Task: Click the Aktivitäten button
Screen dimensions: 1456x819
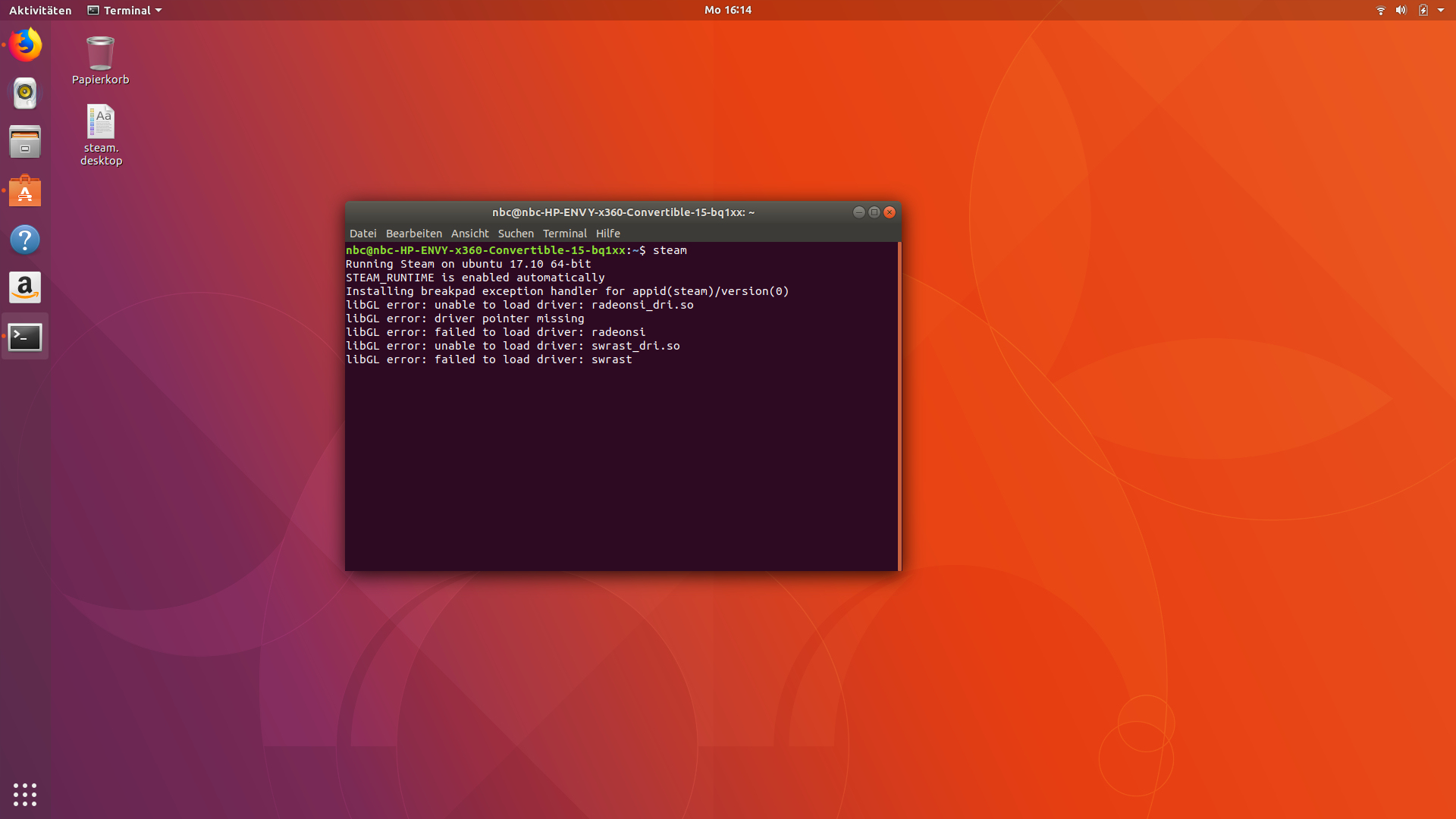Action: point(40,10)
